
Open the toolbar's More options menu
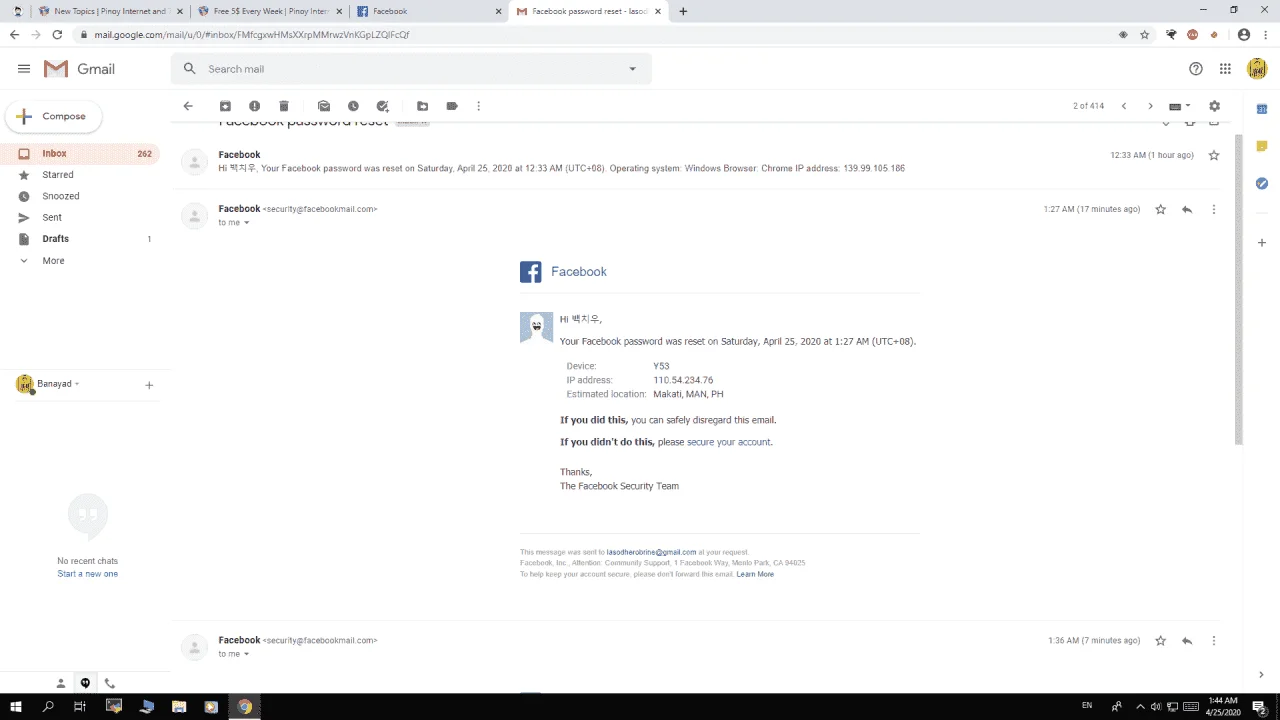[479, 106]
